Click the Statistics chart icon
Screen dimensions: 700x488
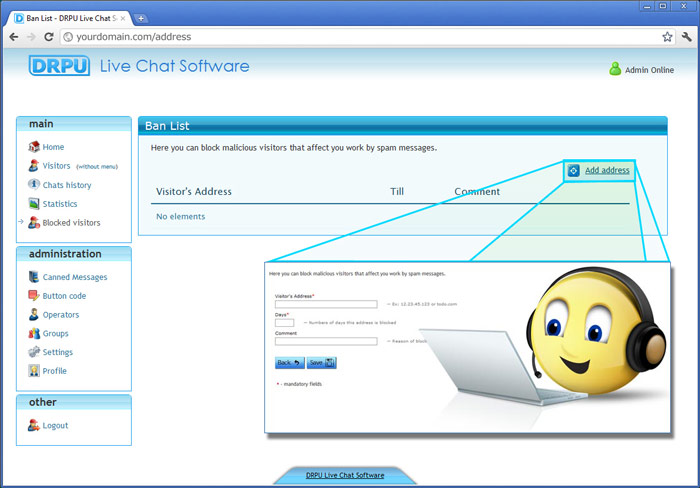[34, 204]
